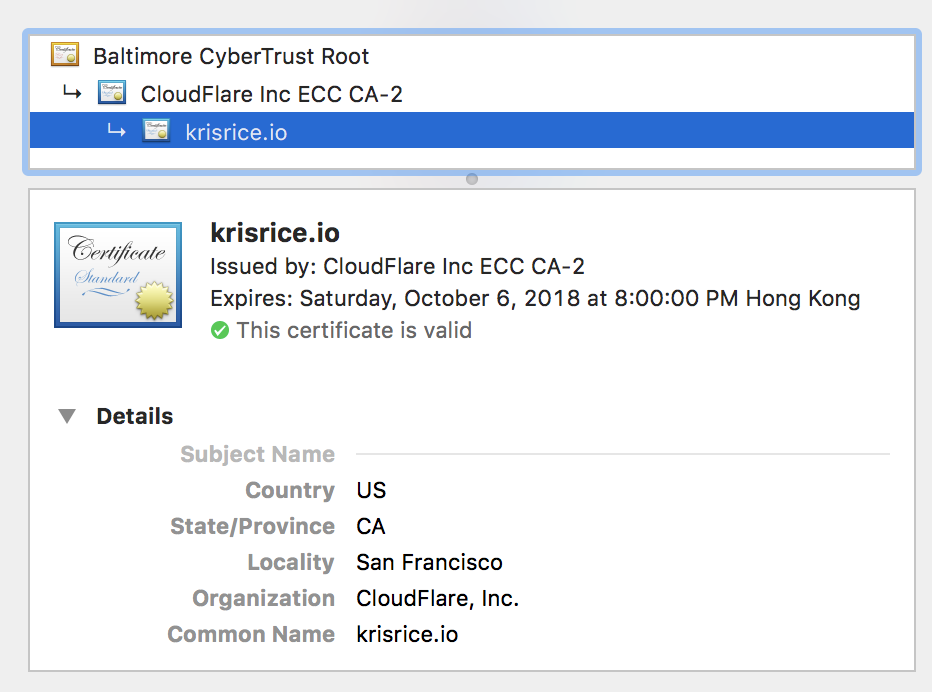Click the State/Province field label
Image resolution: width=932 pixels, height=692 pixels.
point(253,526)
